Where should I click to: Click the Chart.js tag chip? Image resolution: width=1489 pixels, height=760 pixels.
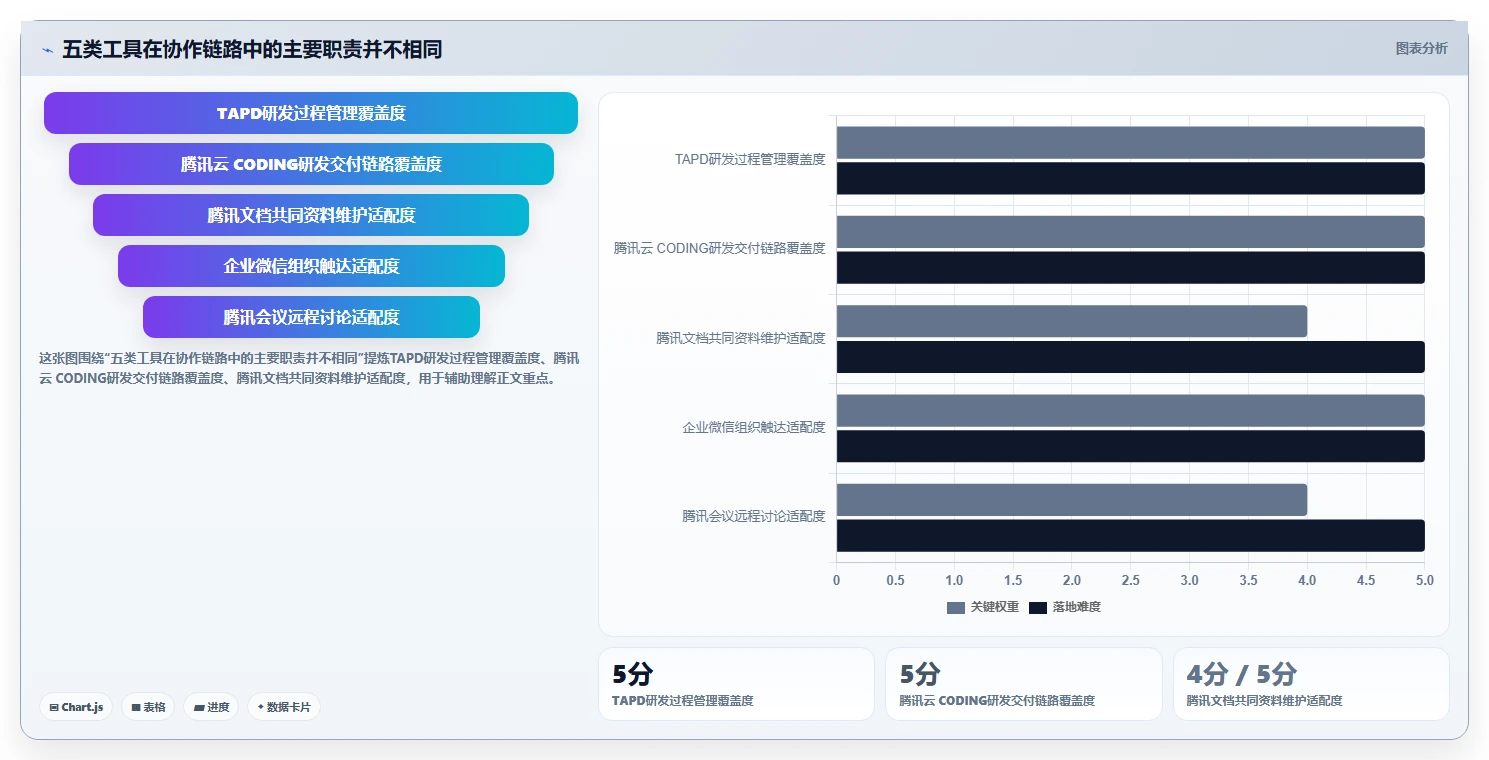click(76, 707)
